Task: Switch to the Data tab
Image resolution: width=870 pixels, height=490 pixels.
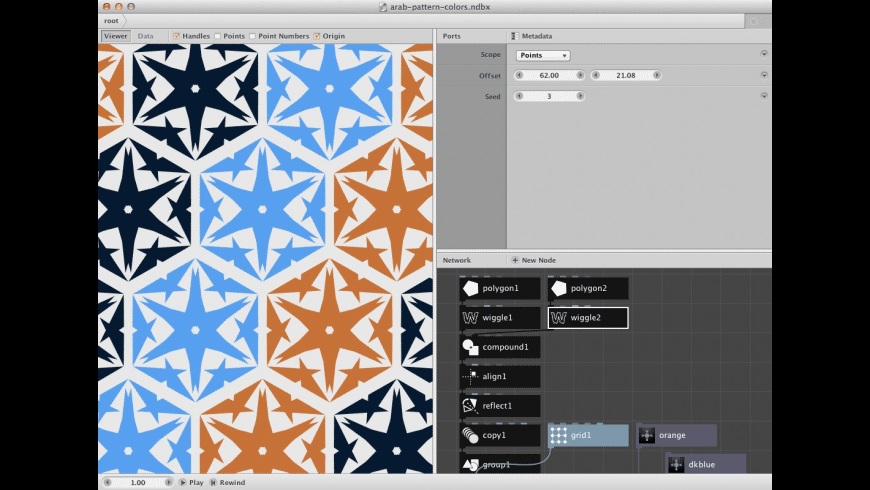Action: click(x=145, y=36)
